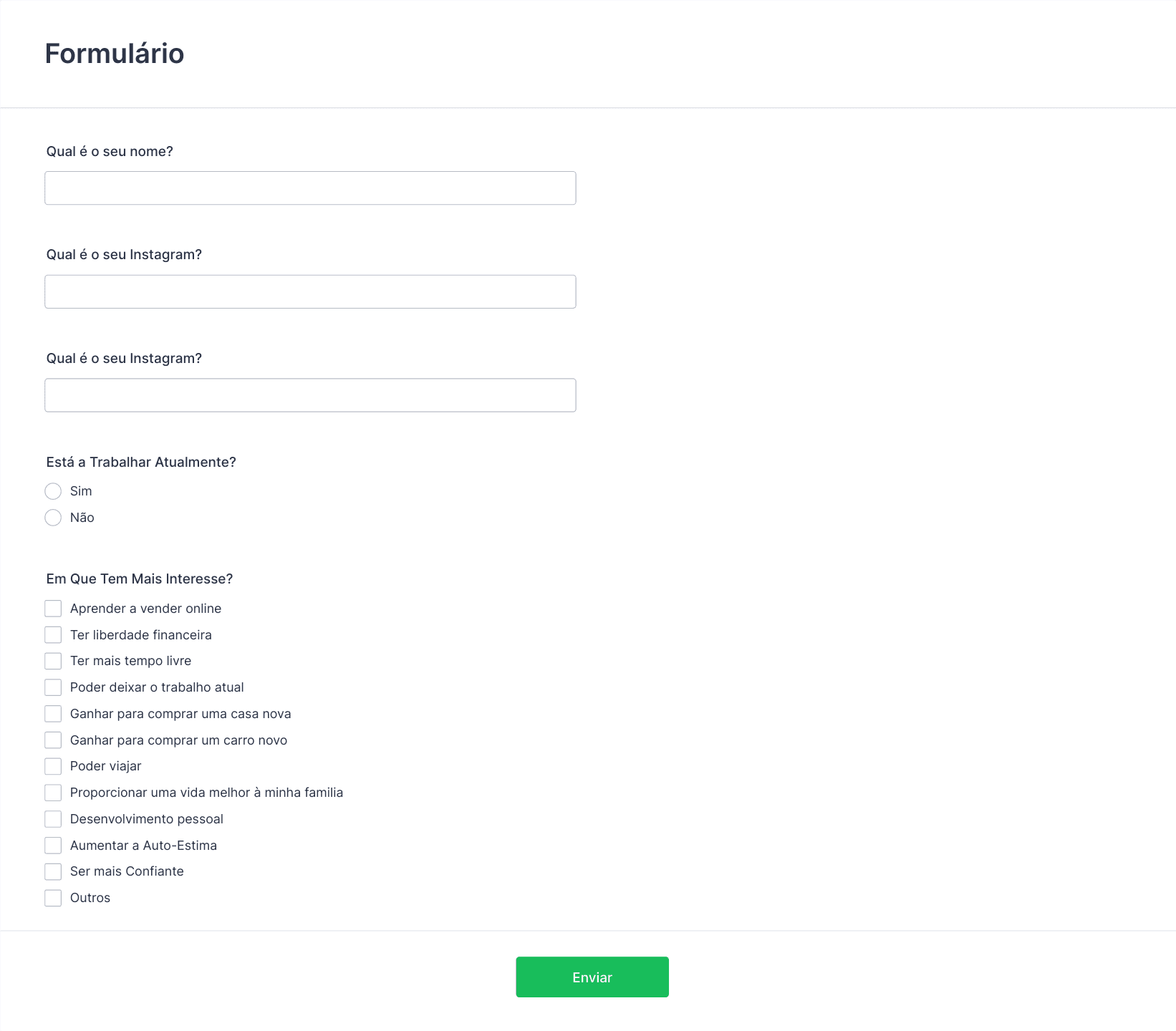Viewport: 1176px width, 1031px height.
Task: Click the 'Qual é o seu nome?' input field
Action: coord(310,188)
